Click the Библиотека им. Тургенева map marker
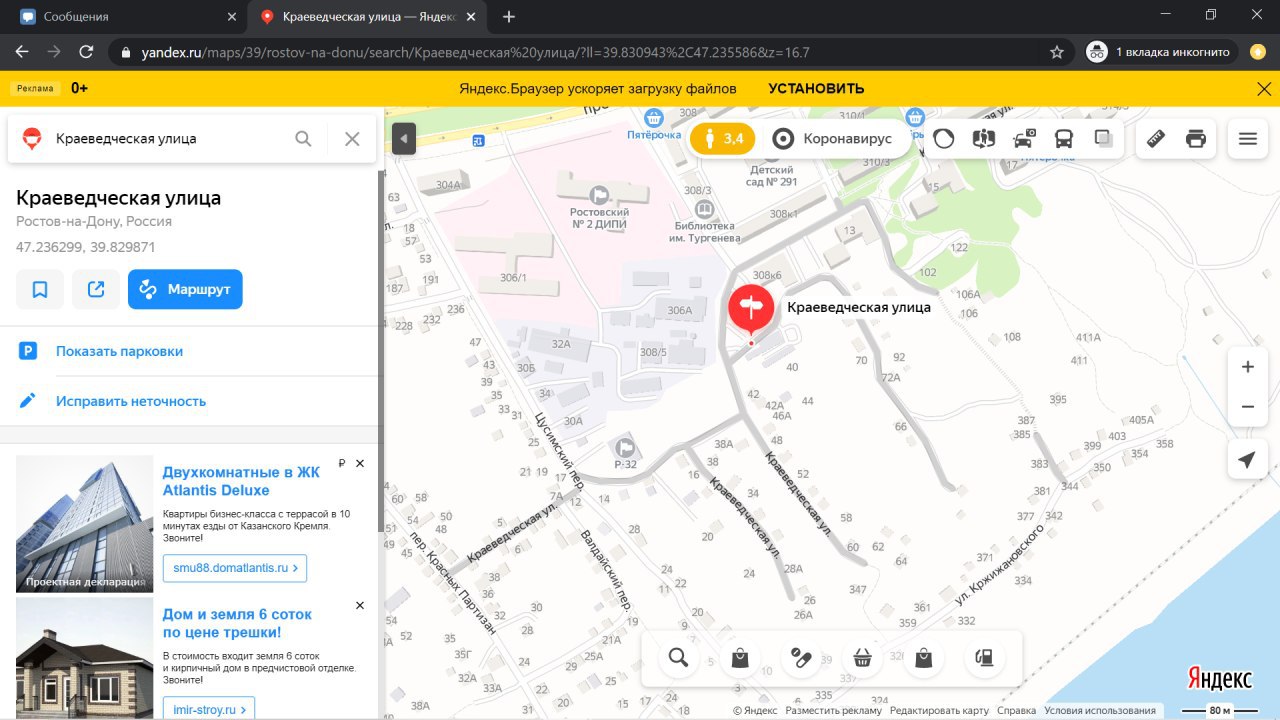1280x720 pixels. (704, 210)
